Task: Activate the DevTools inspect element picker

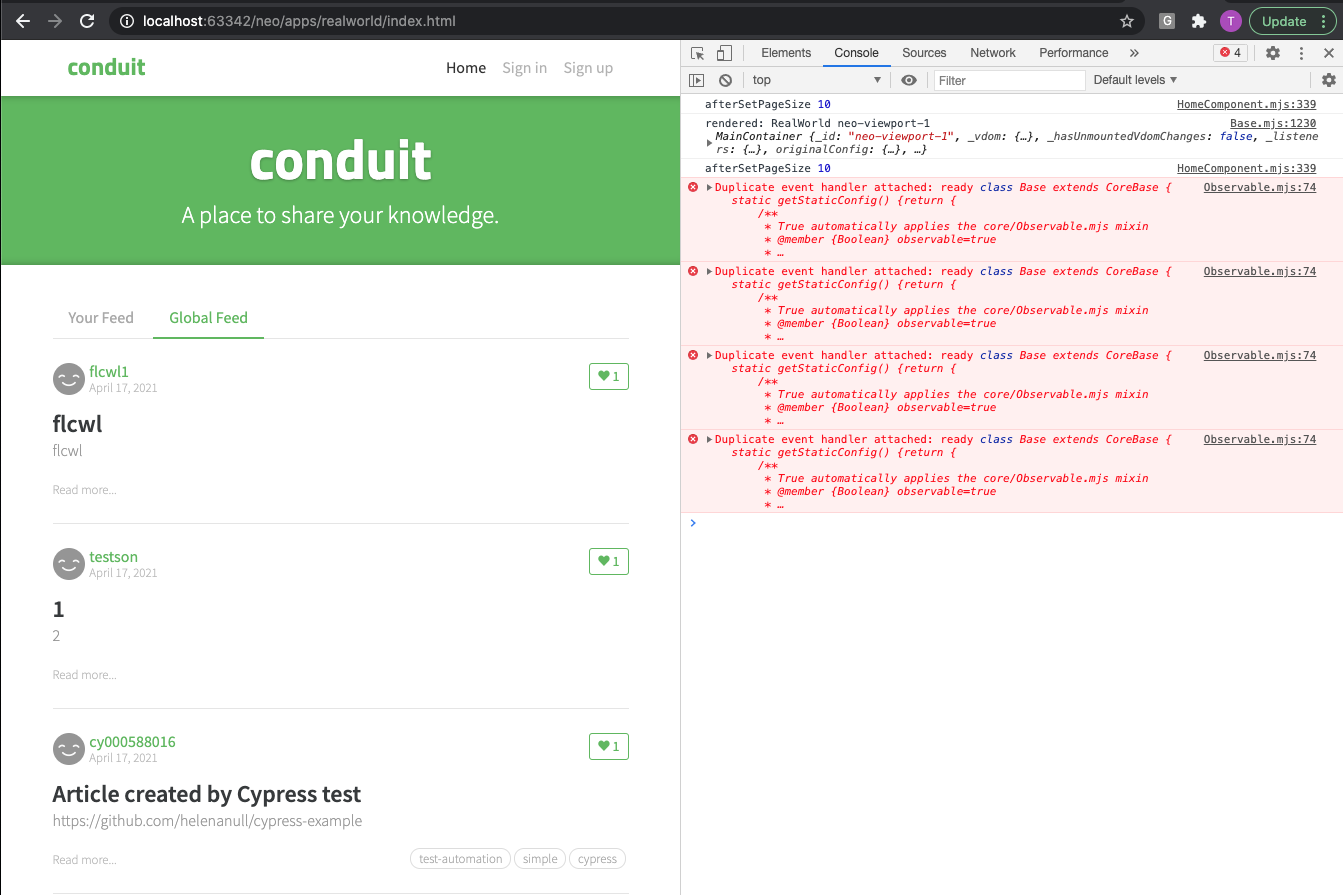Action: tap(698, 53)
